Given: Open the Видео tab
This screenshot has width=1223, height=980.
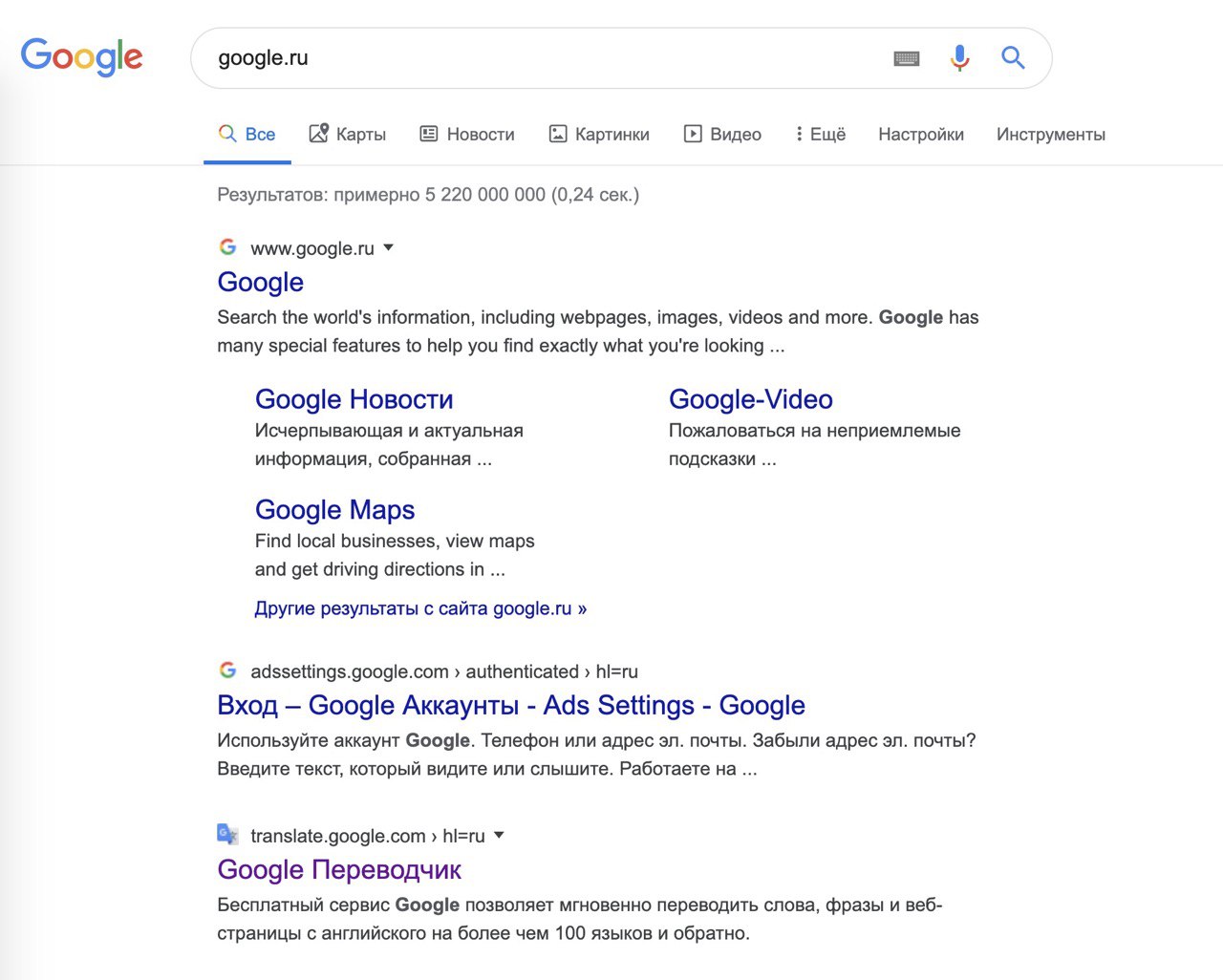Looking at the screenshot, I should coord(722,135).
